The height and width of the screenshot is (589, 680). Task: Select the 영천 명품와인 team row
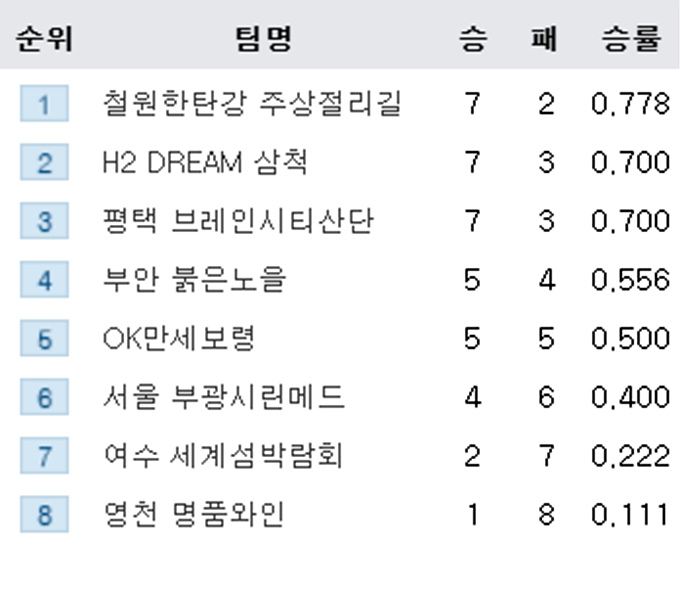340,514
